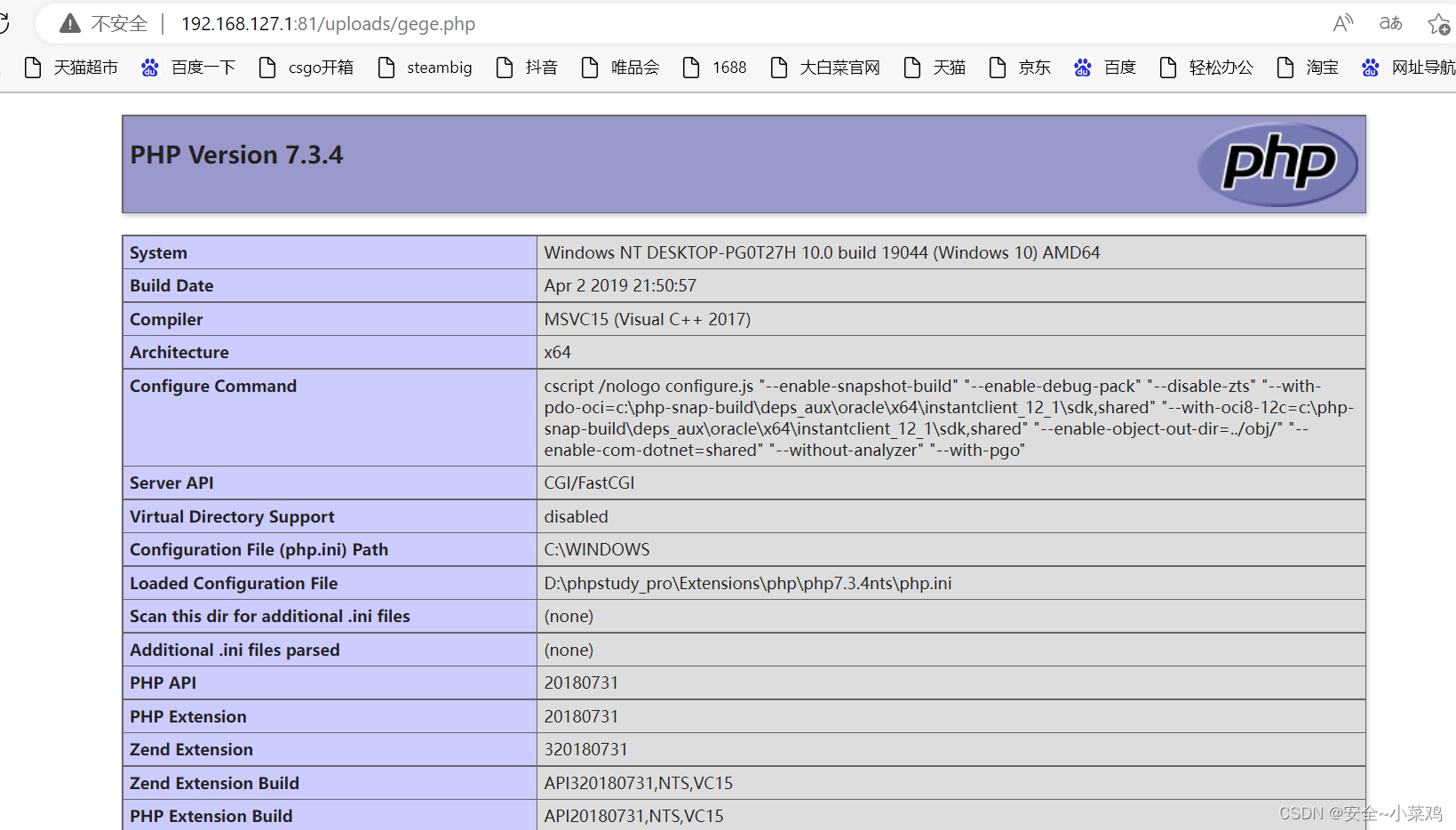1456x830 pixels.
Task: Open the 轻松办公 bookmark
Action: pyautogui.click(x=1206, y=68)
